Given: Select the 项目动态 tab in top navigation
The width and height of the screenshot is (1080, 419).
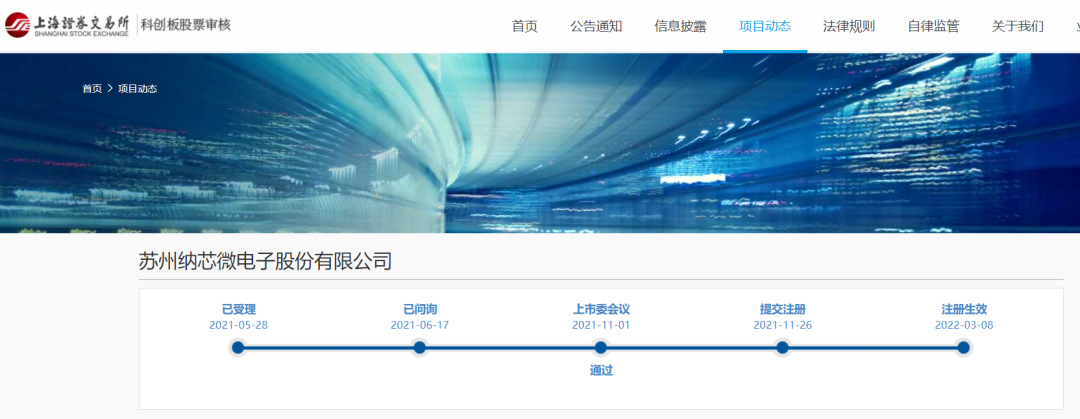Looking at the screenshot, I should pos(765,26).
